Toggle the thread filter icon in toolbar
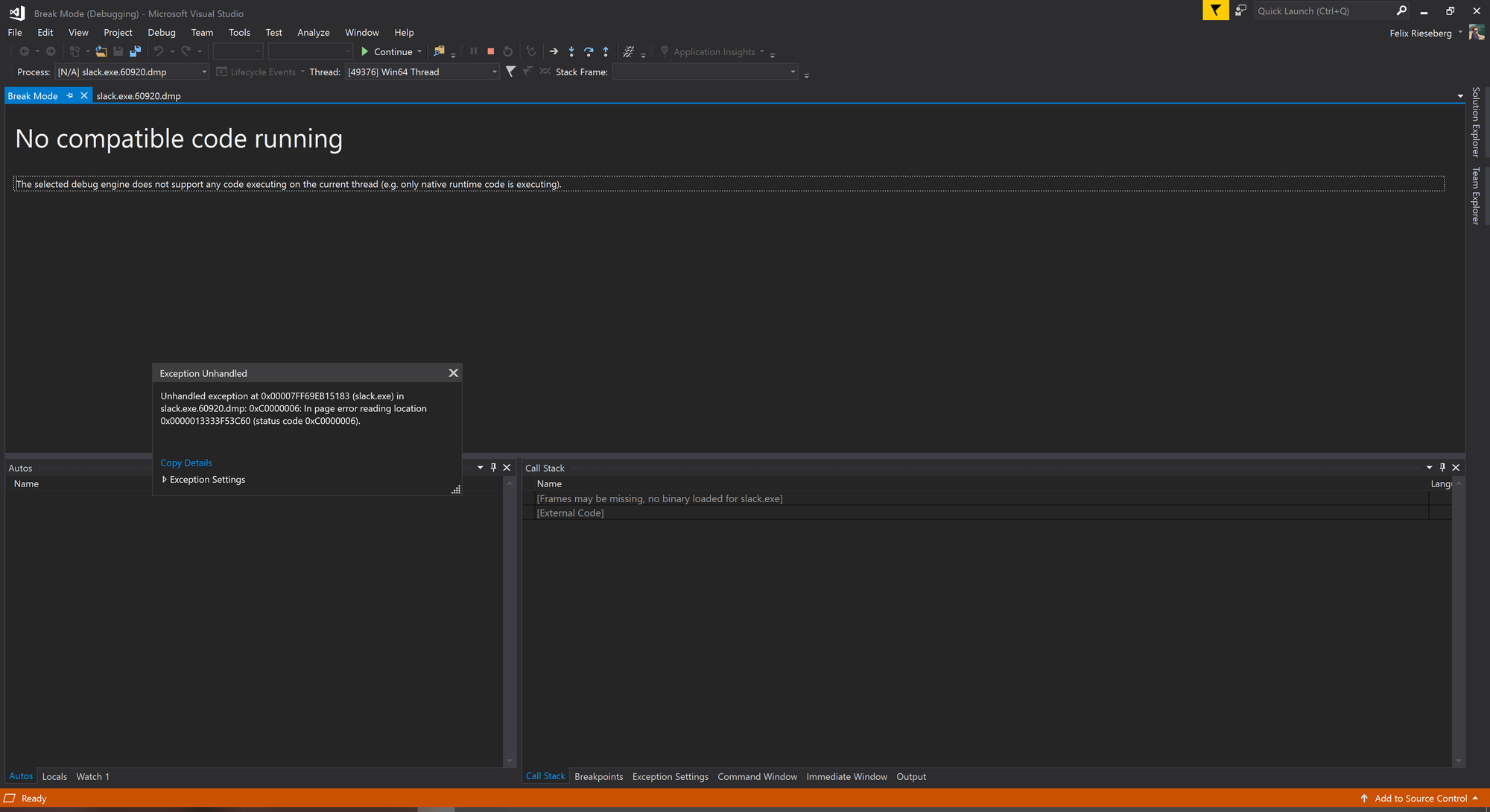 tap(511, 71)
